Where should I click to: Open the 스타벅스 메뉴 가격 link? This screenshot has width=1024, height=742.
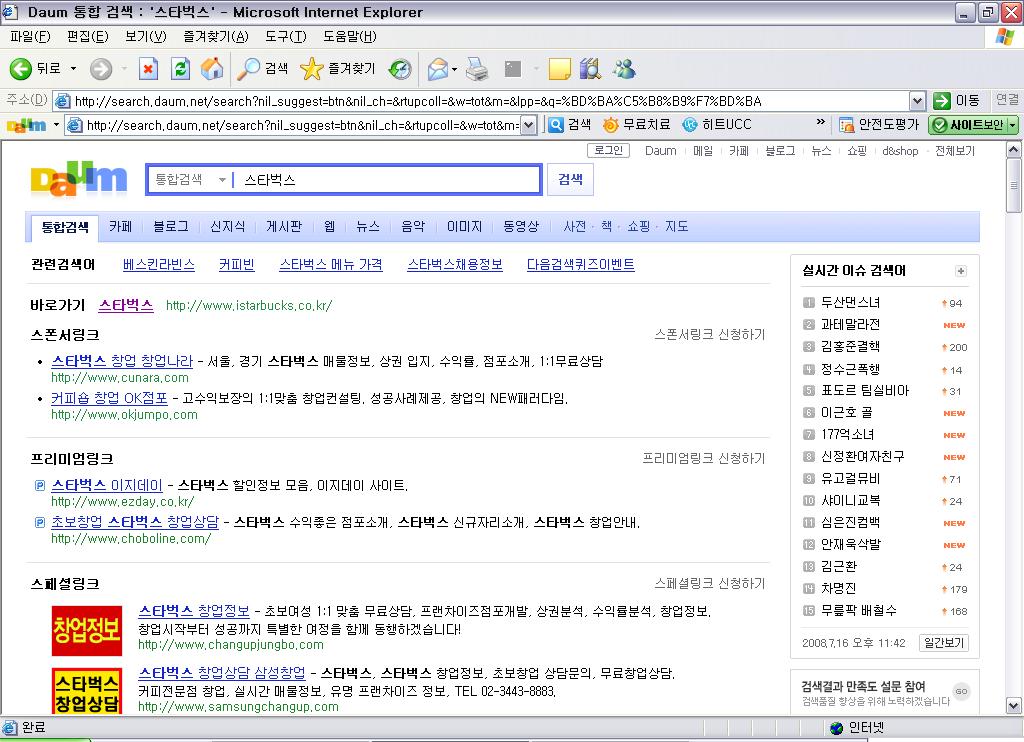330,265
